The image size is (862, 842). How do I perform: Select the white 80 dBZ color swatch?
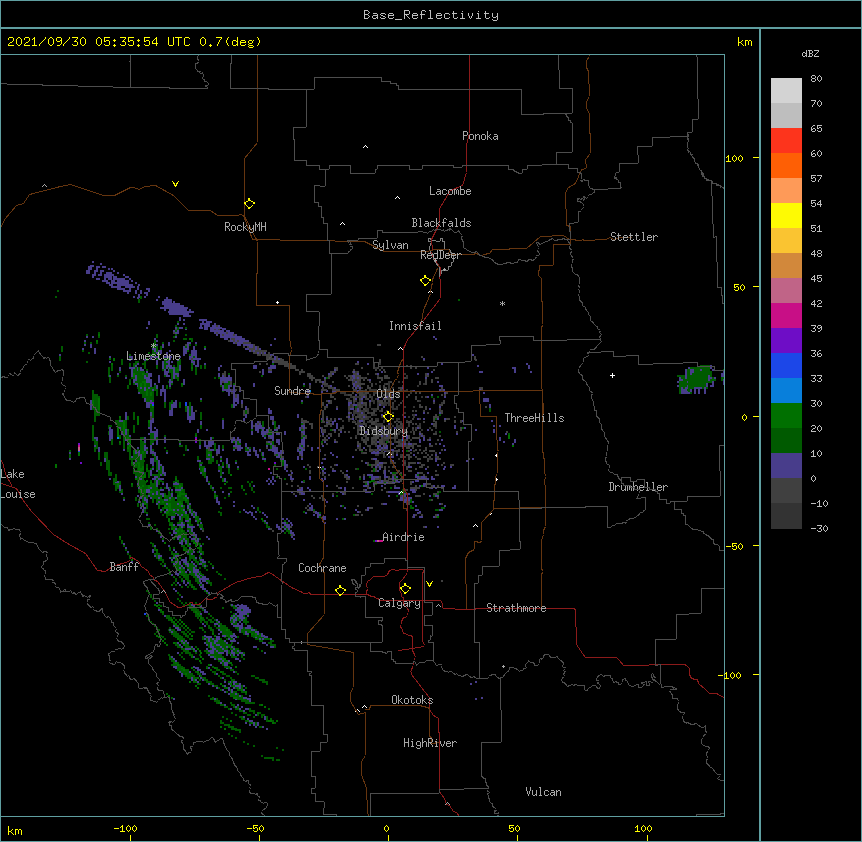coord(786,91)
